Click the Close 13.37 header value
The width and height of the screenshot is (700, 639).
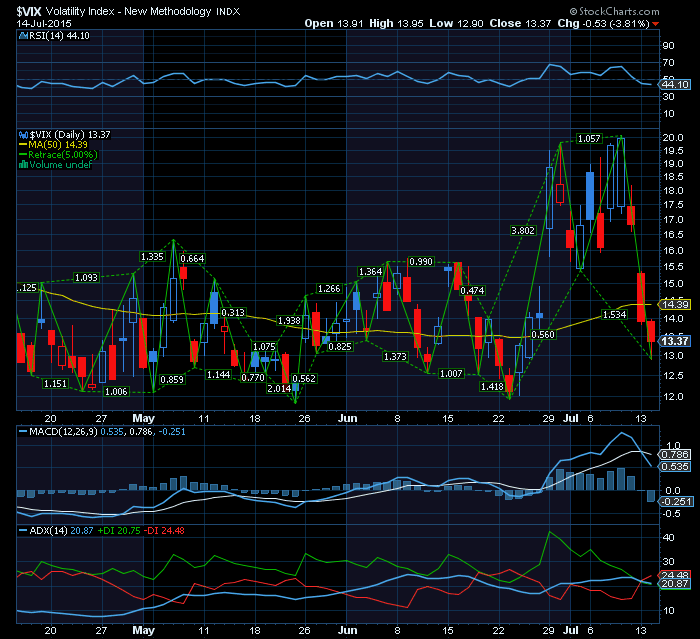click(520, 23)
